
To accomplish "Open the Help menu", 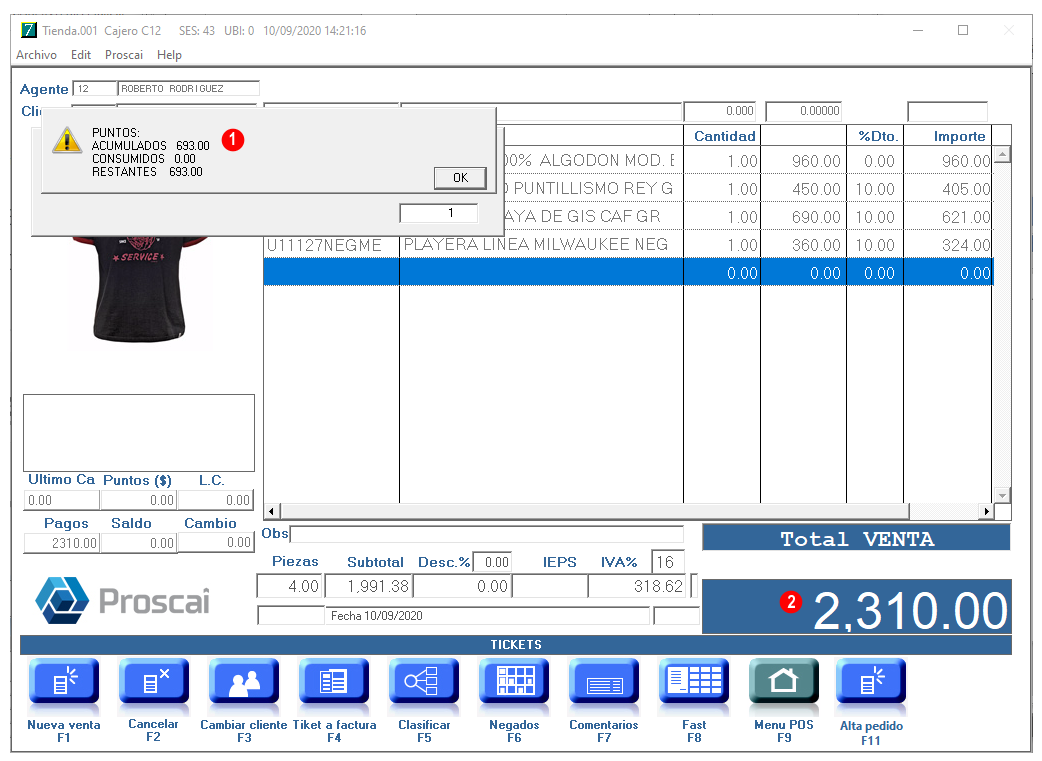I will [x=169, y=55].
